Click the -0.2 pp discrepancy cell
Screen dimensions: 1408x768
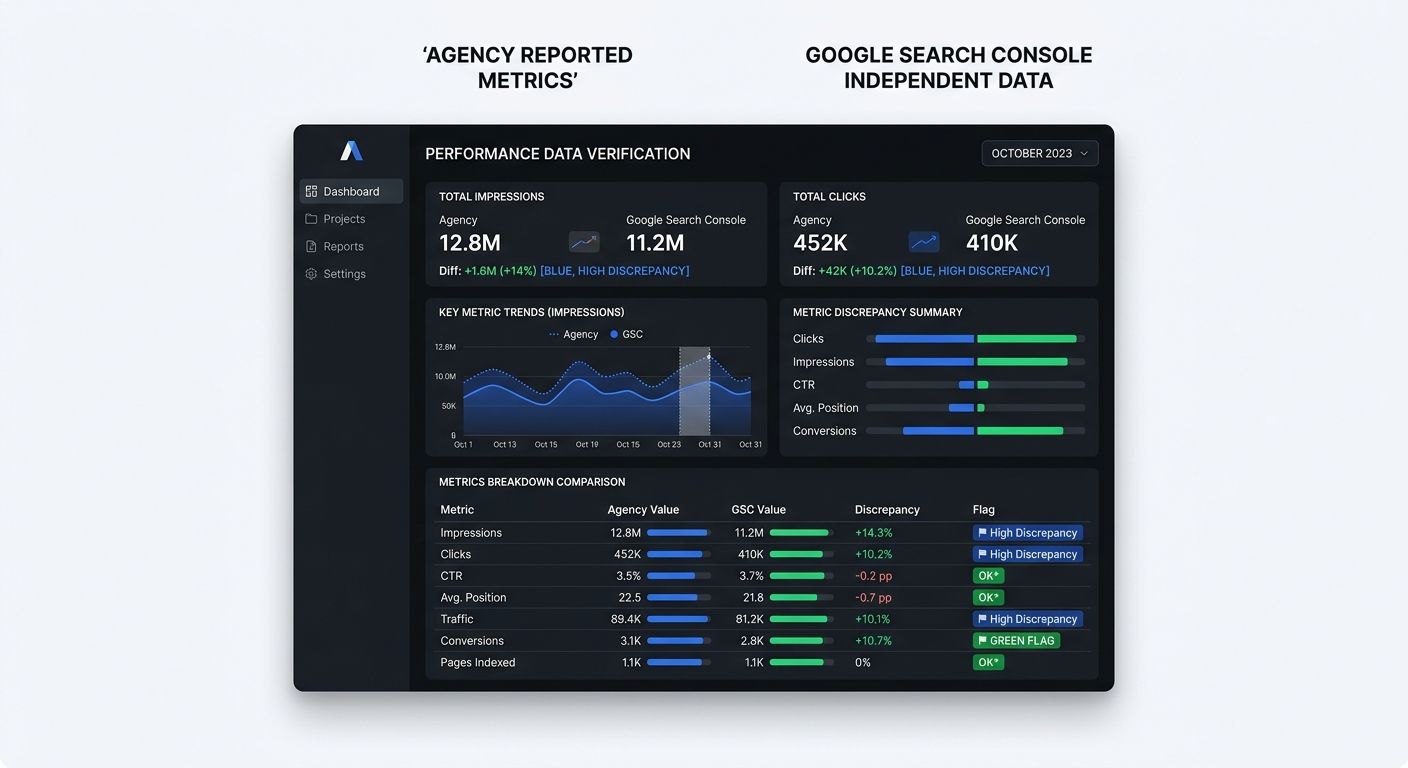point(873,576)
